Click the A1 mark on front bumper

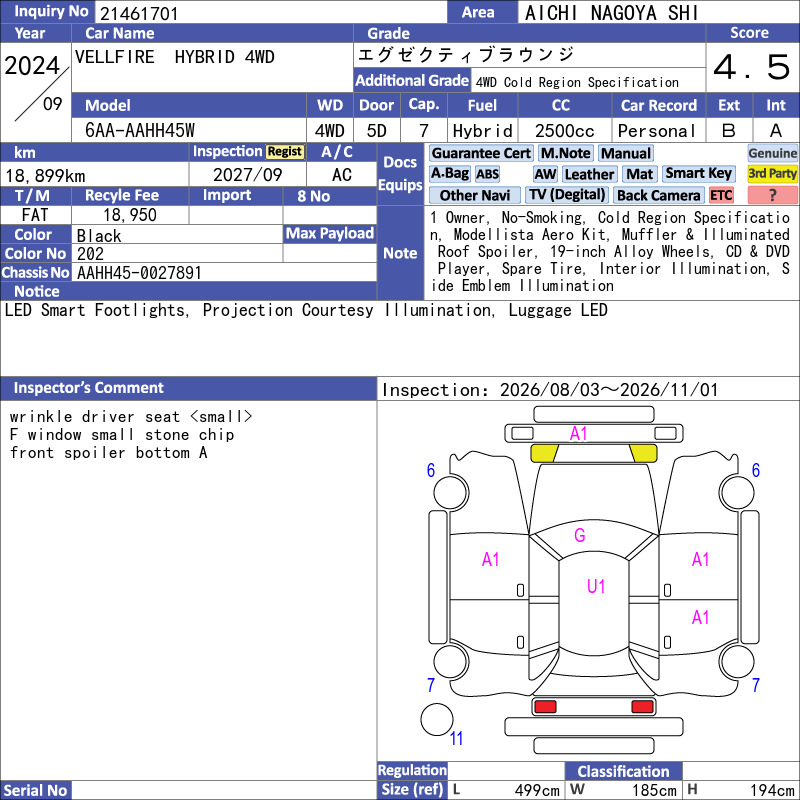(579, 434)
